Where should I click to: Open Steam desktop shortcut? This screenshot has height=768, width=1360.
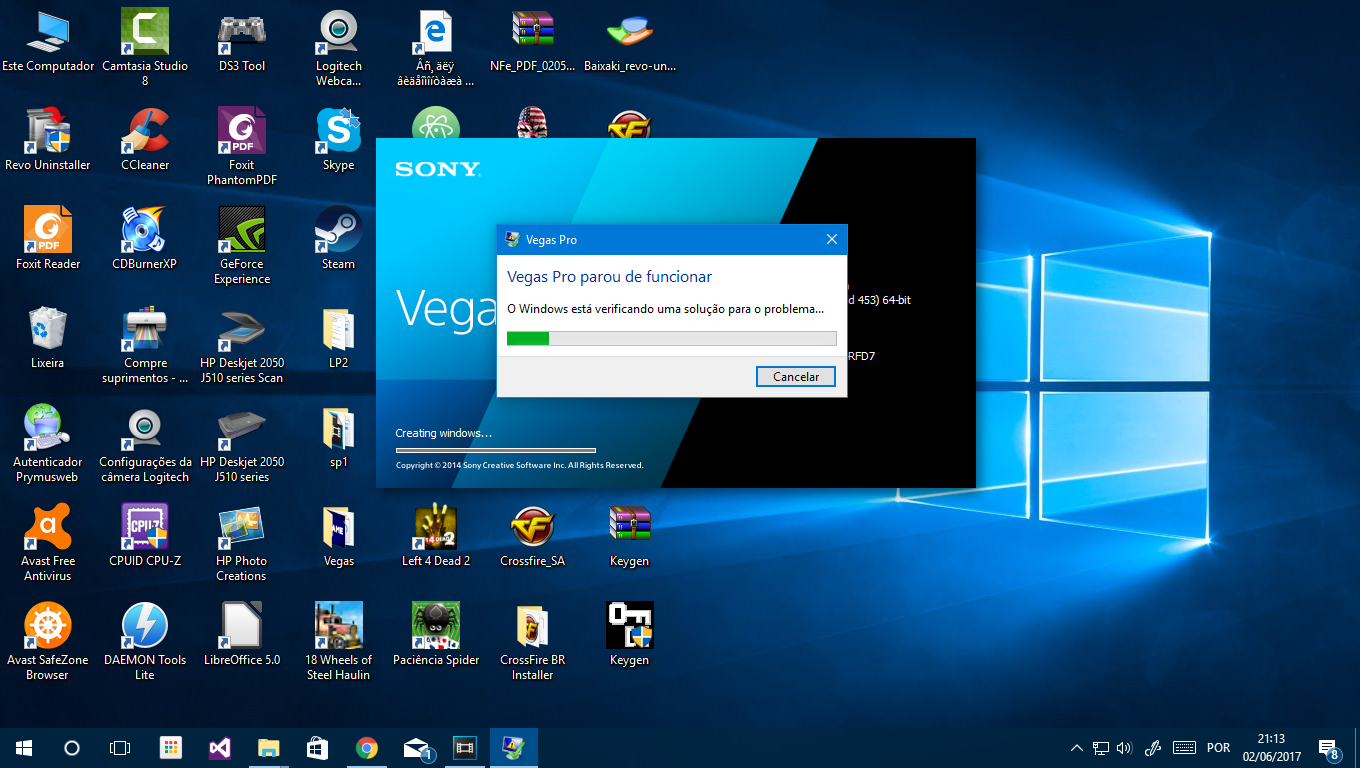339,239
